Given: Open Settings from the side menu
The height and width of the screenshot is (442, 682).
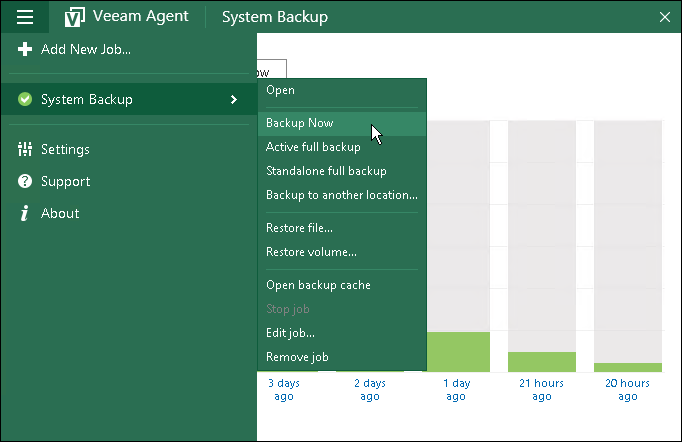Looking at the screenshot, I should (129, 149).
